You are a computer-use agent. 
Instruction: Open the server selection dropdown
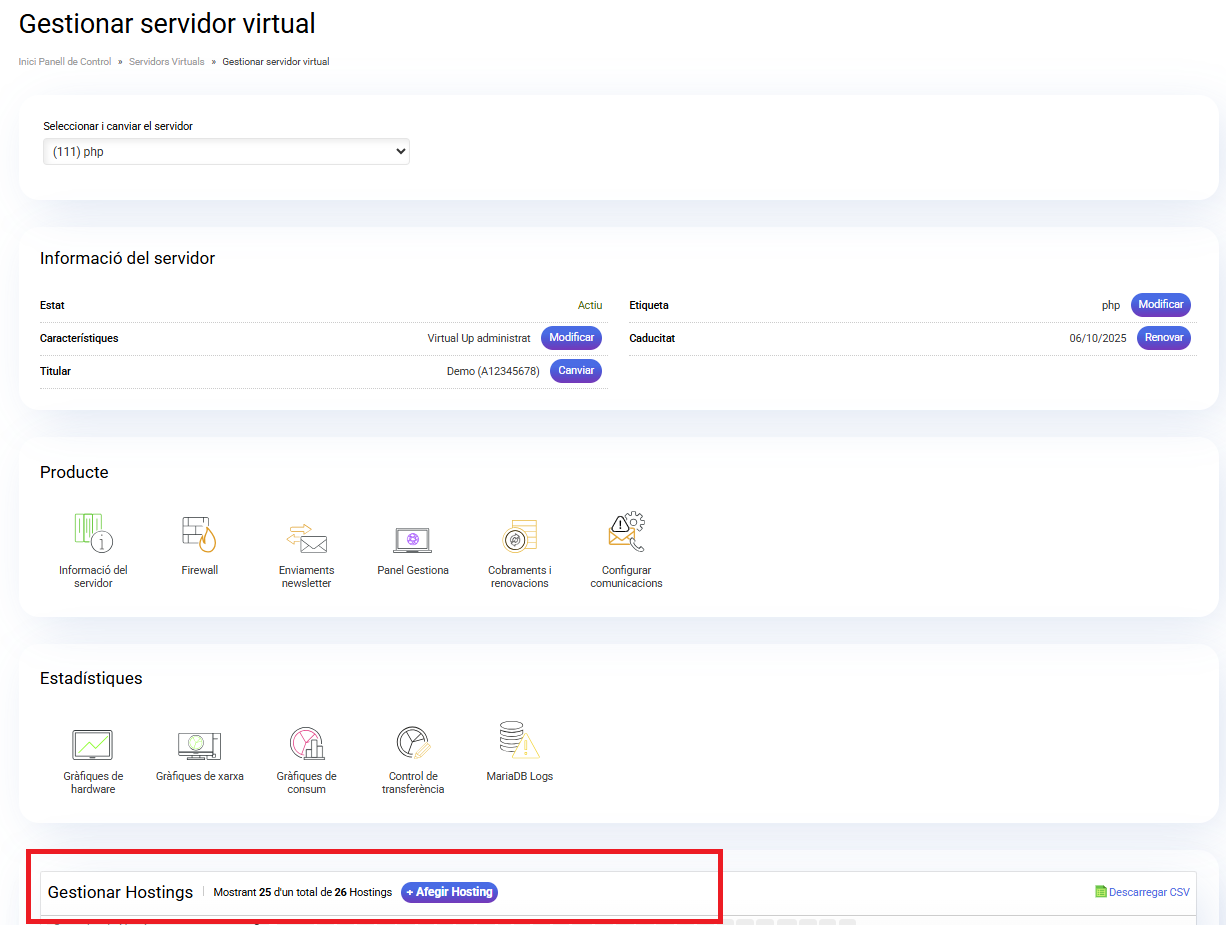pos(226,152)
